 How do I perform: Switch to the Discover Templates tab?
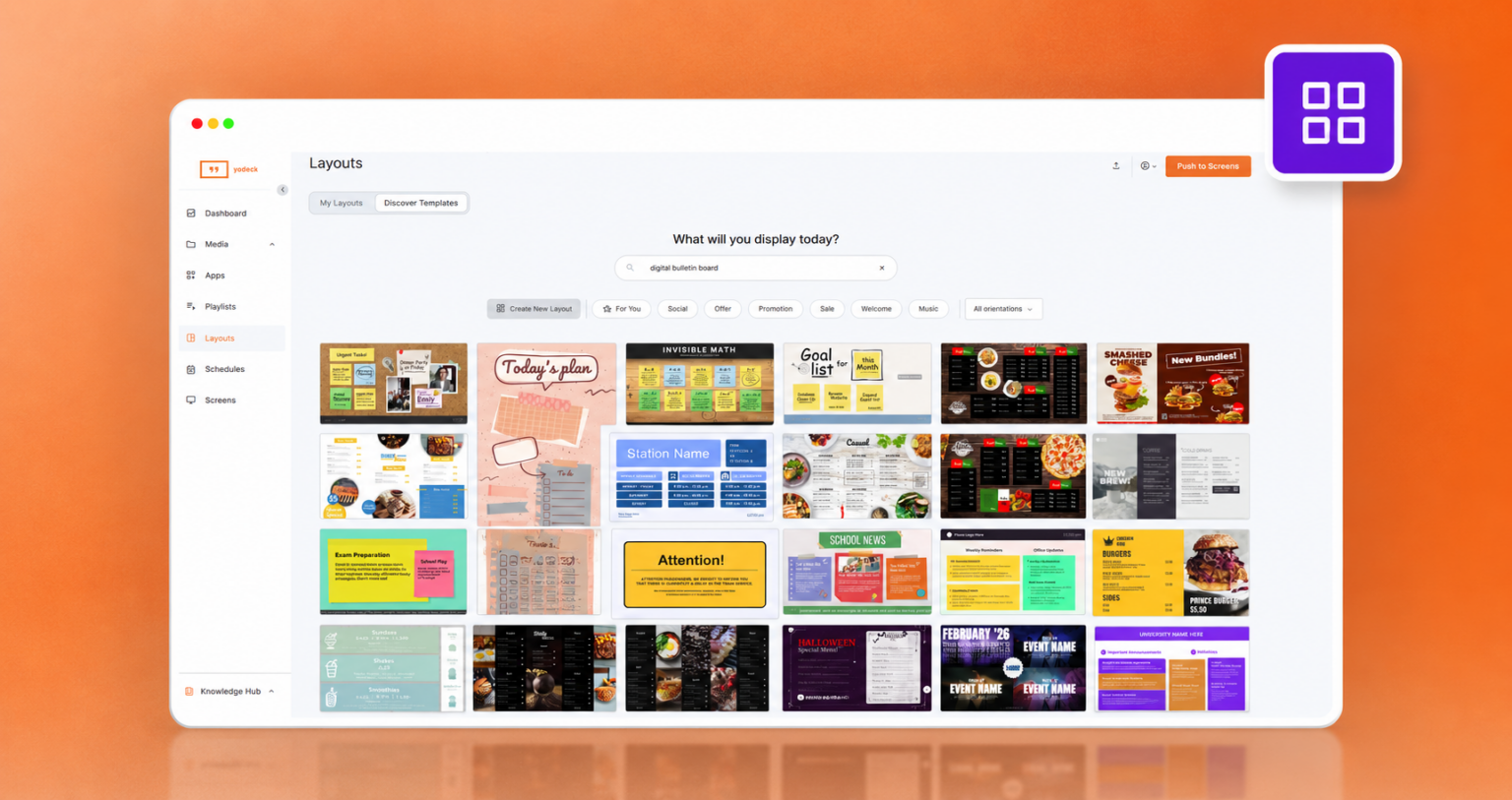click(420, 203)
